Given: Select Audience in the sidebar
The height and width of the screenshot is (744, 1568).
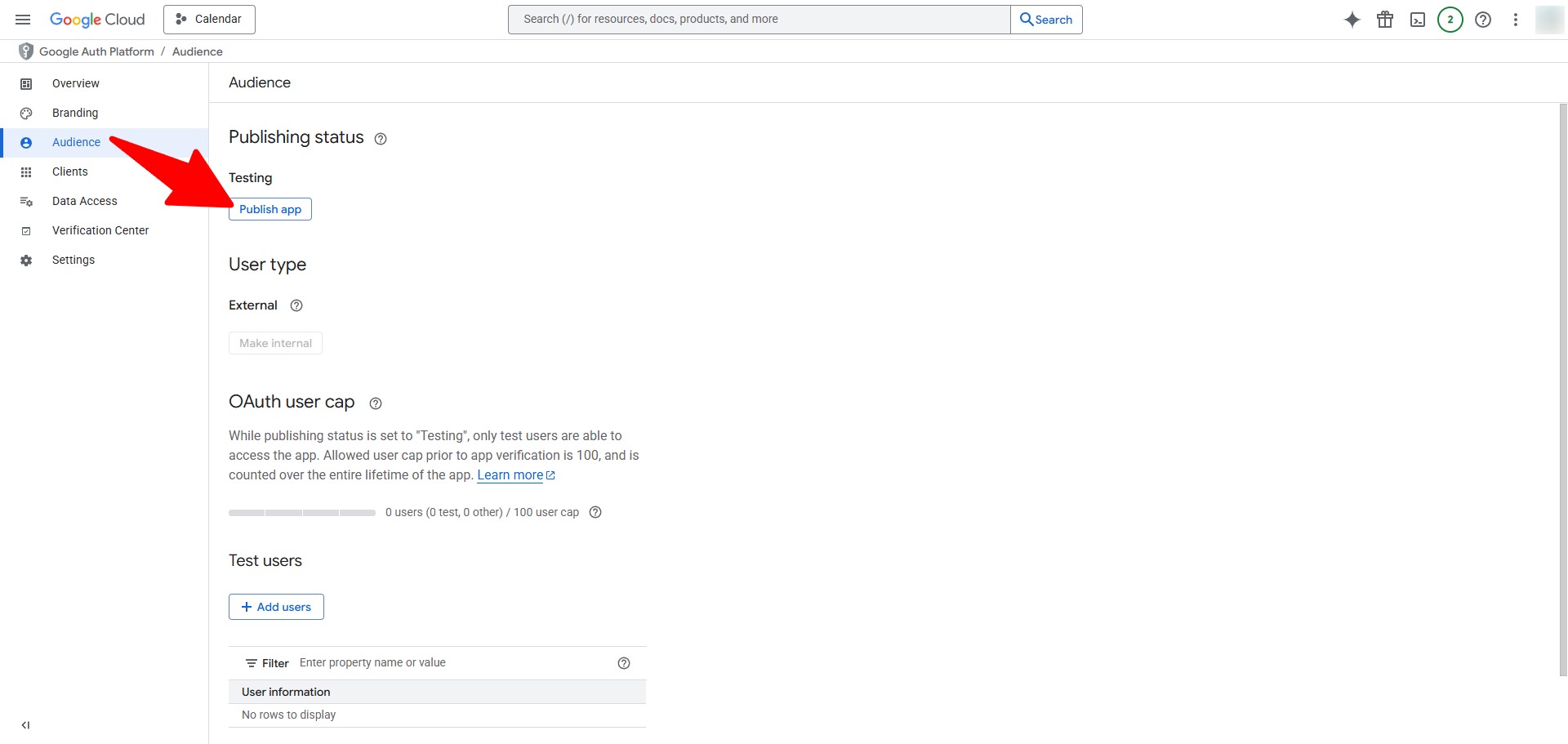Looking at the screenshot, I should 76,142.
